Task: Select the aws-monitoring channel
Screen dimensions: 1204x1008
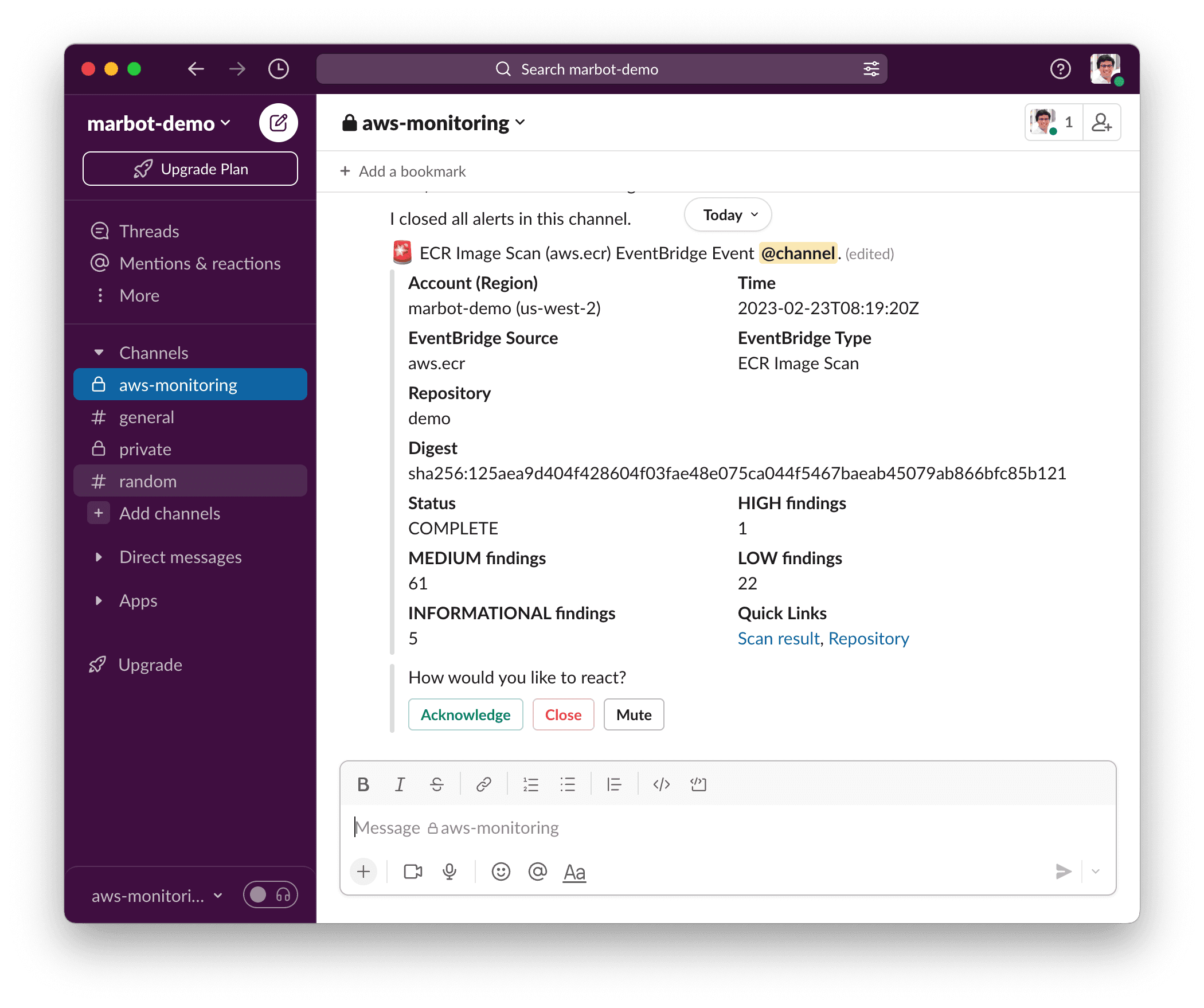Action: (190, 385)
